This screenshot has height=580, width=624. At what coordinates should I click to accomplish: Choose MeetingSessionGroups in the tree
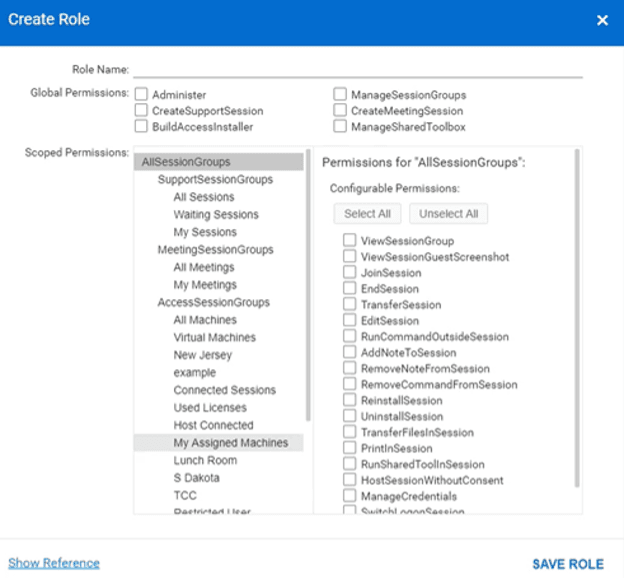point(215,250)
